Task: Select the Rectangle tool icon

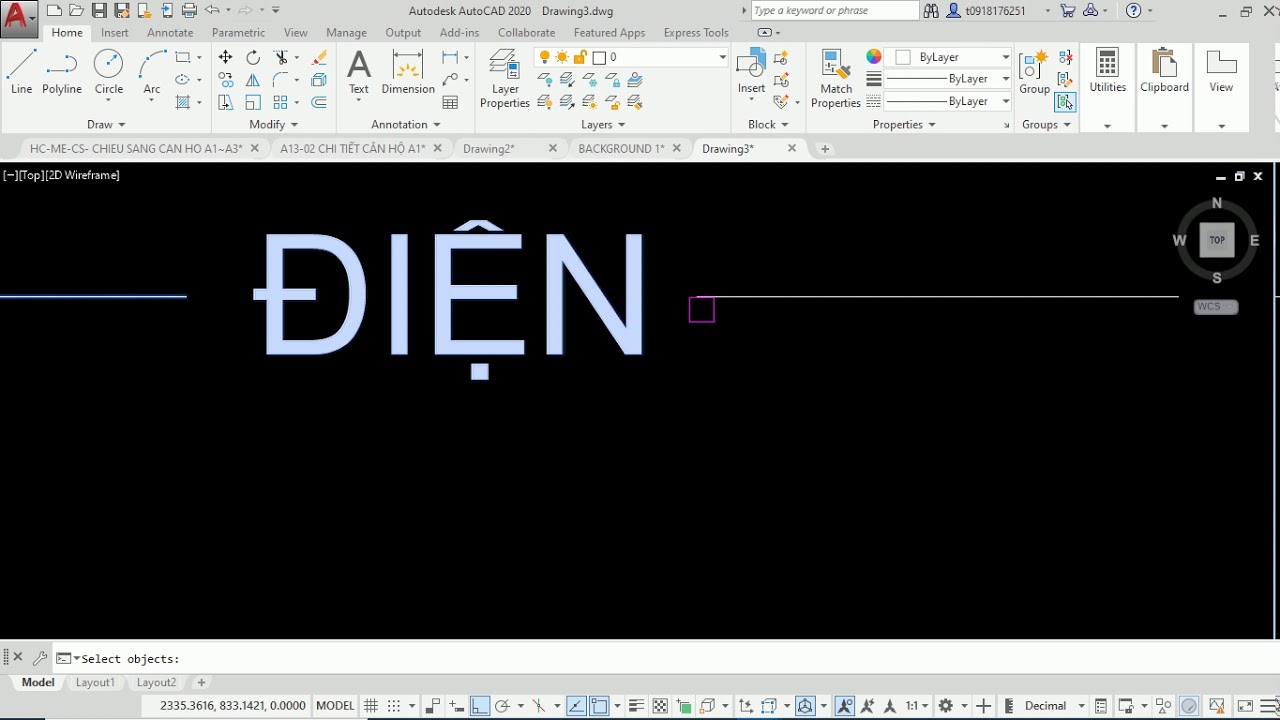Action: [183, 57]
